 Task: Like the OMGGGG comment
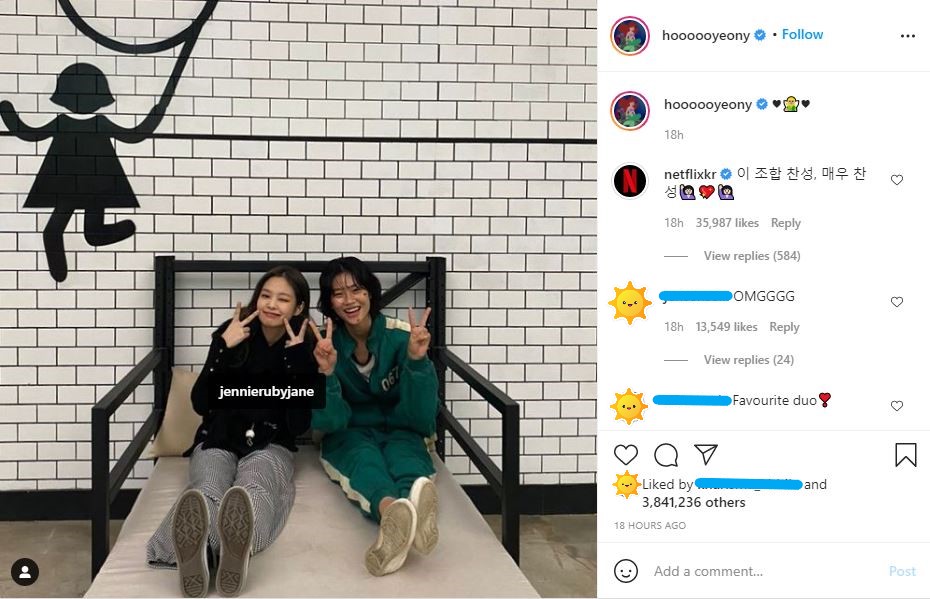pos(897,302)
